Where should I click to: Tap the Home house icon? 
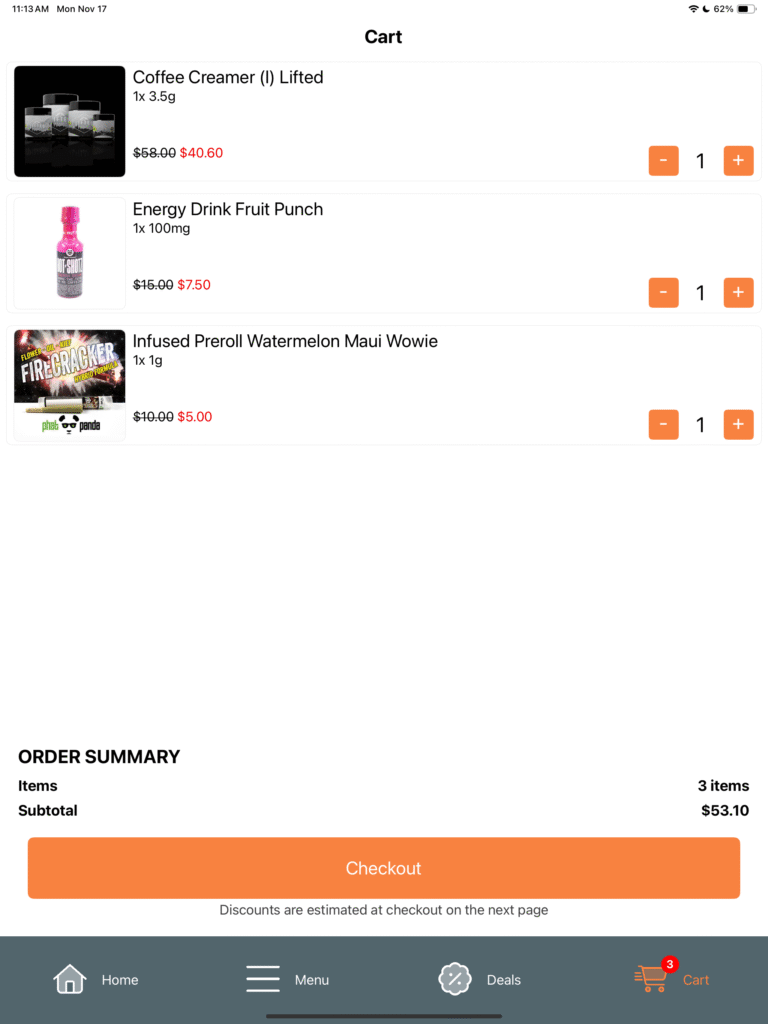[x=70, y=979]
